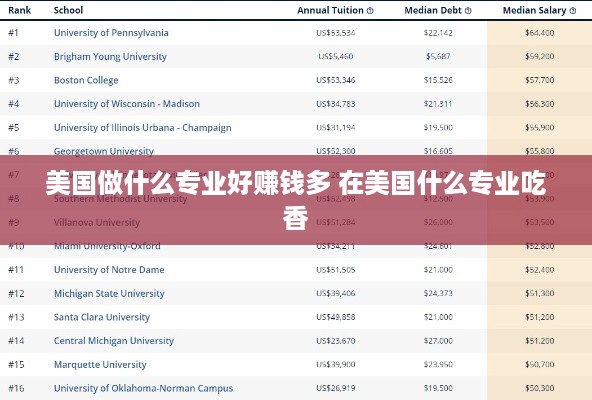Click the Median Debt info icon
The height and width of the screenshot is (400, 592).
468,11
